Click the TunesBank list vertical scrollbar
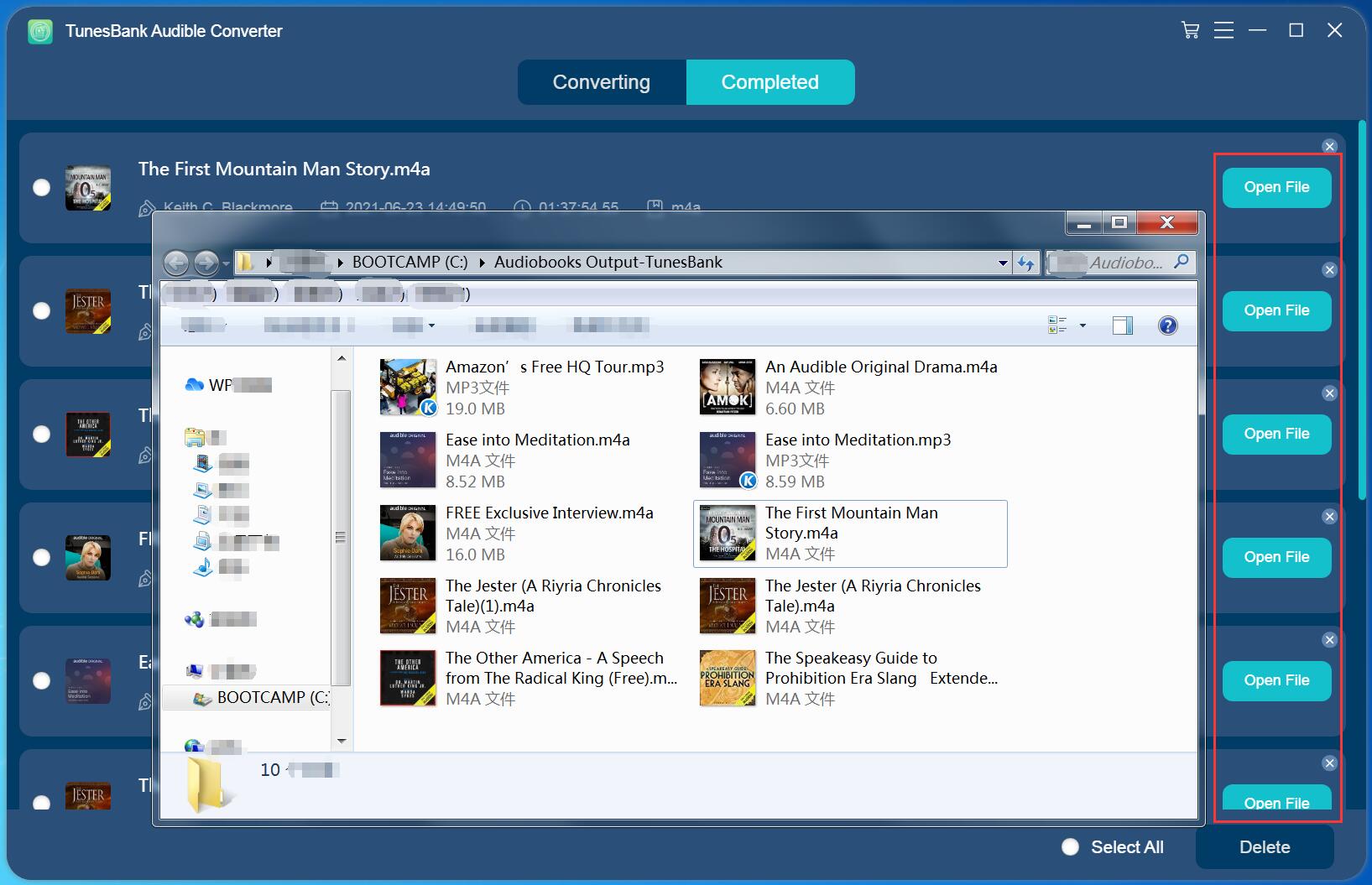1372x885 pixels. [1362, 310]
